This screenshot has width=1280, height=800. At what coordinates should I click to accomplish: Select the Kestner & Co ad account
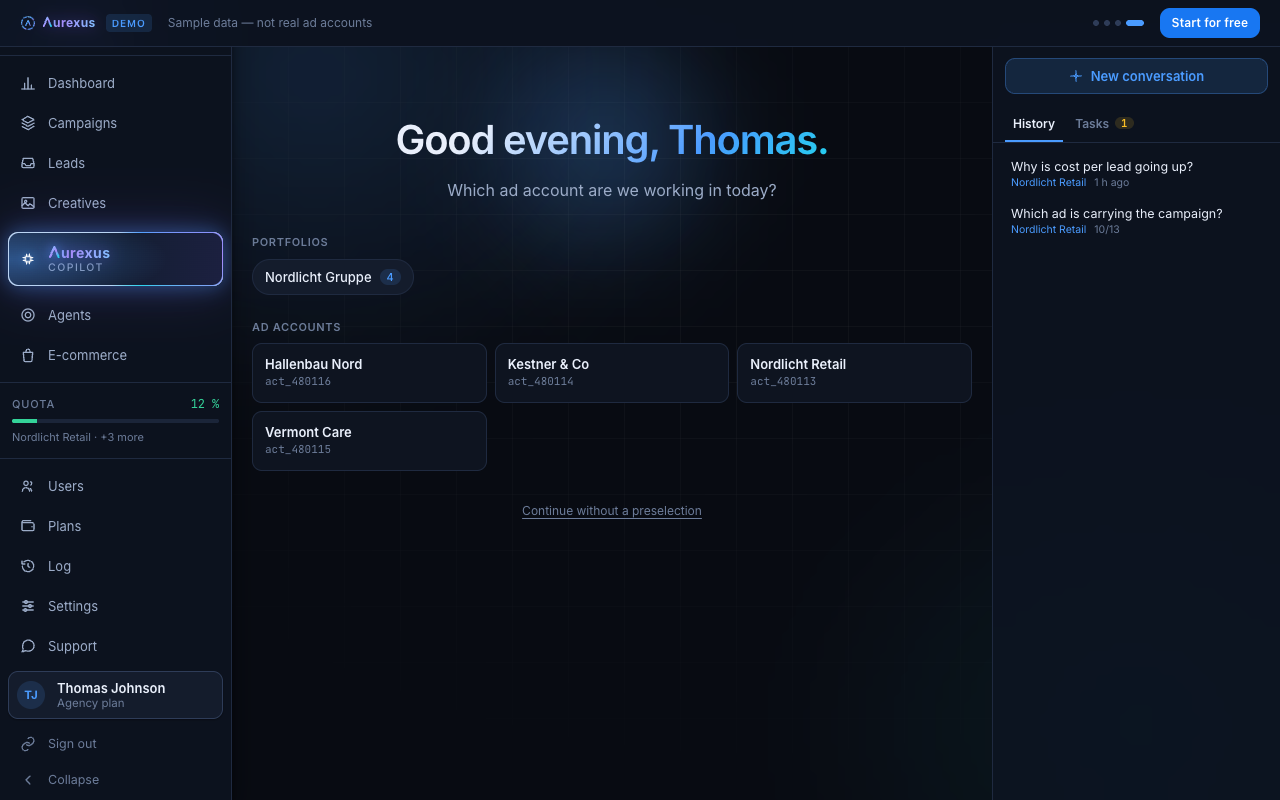coord(612,373)
